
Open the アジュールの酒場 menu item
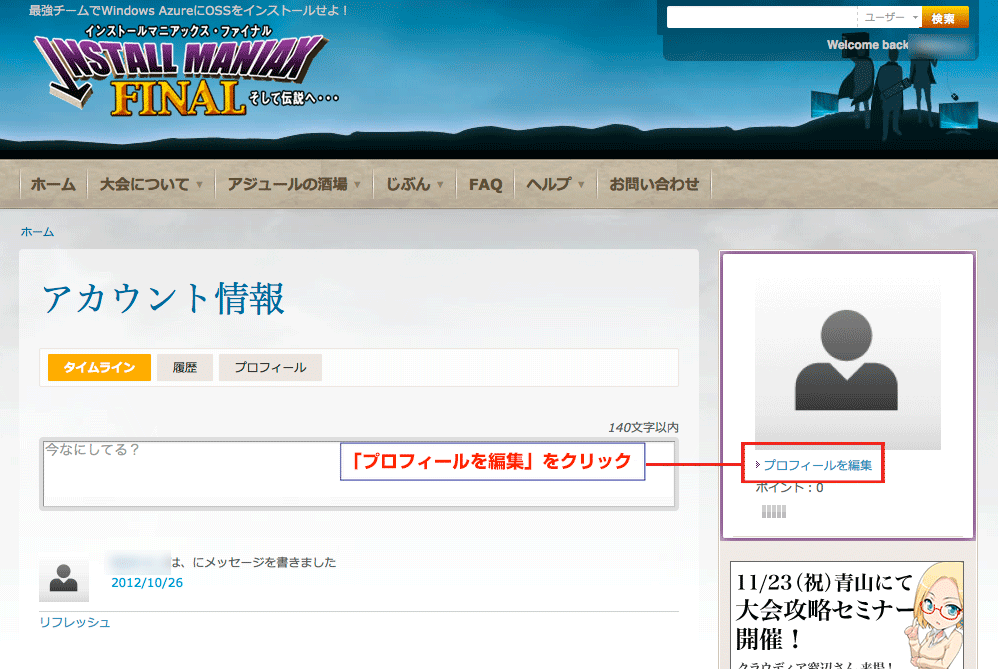pyautogui.click(x=288, y=185)
